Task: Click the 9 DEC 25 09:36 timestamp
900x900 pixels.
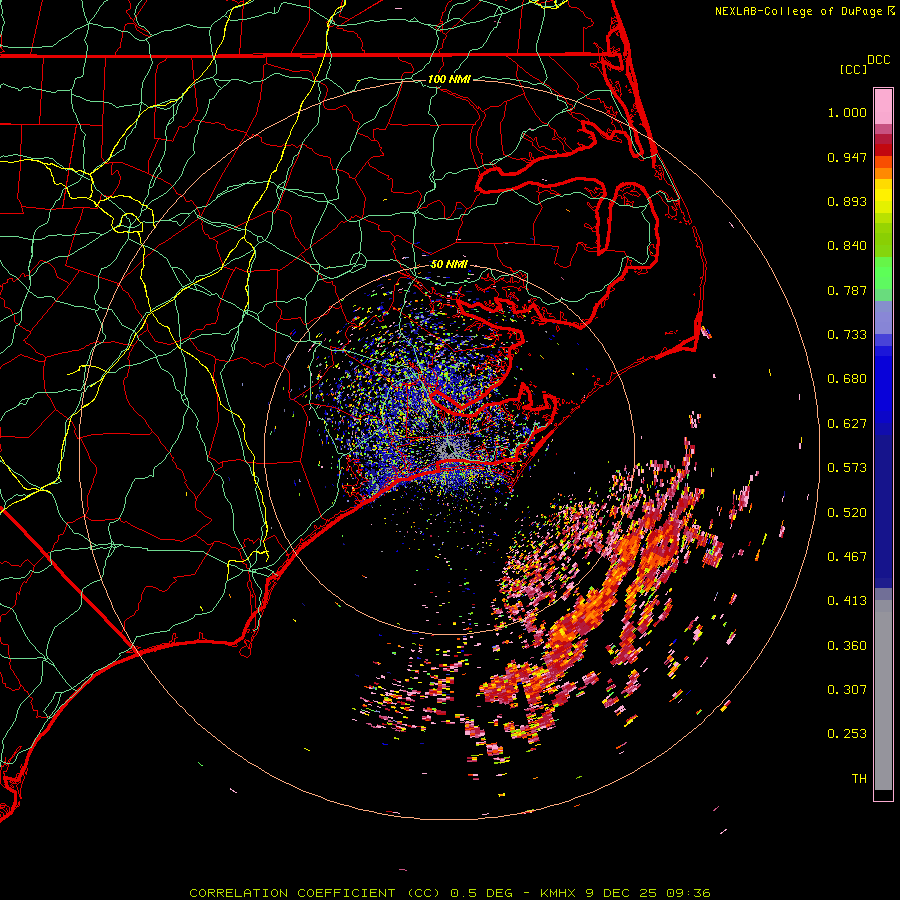Action: (648, 893)
